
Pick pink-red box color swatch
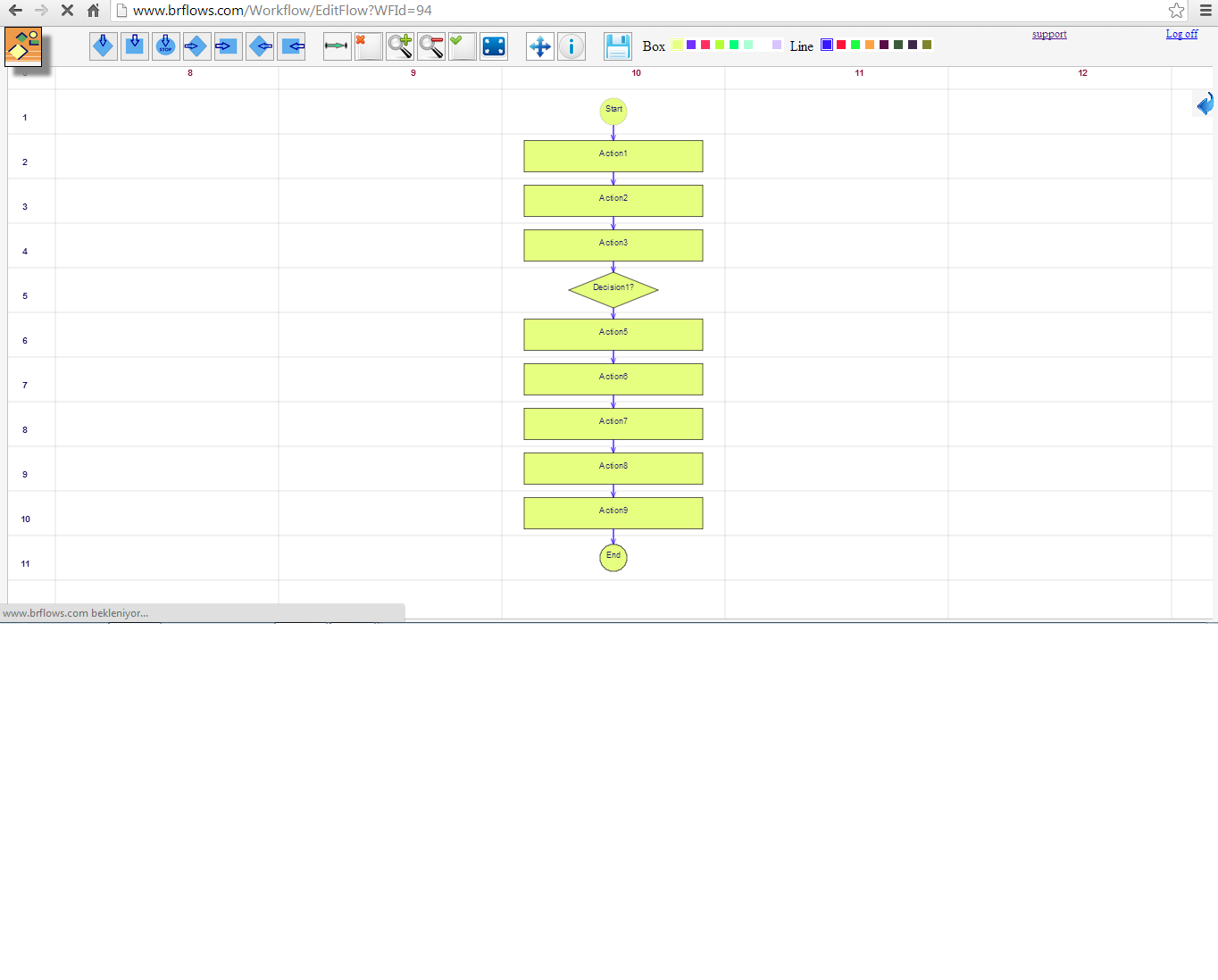pyautogui.click(x=705, y=45)
